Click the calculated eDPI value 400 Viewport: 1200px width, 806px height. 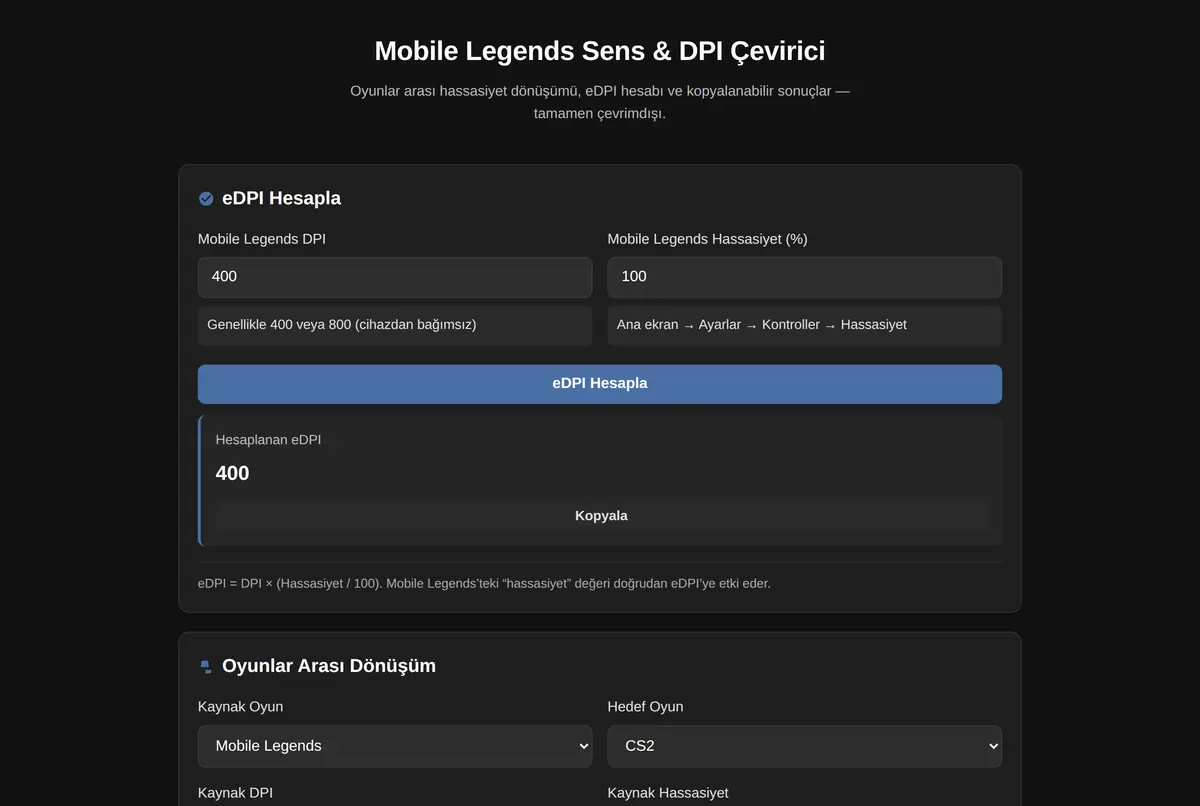232,473
